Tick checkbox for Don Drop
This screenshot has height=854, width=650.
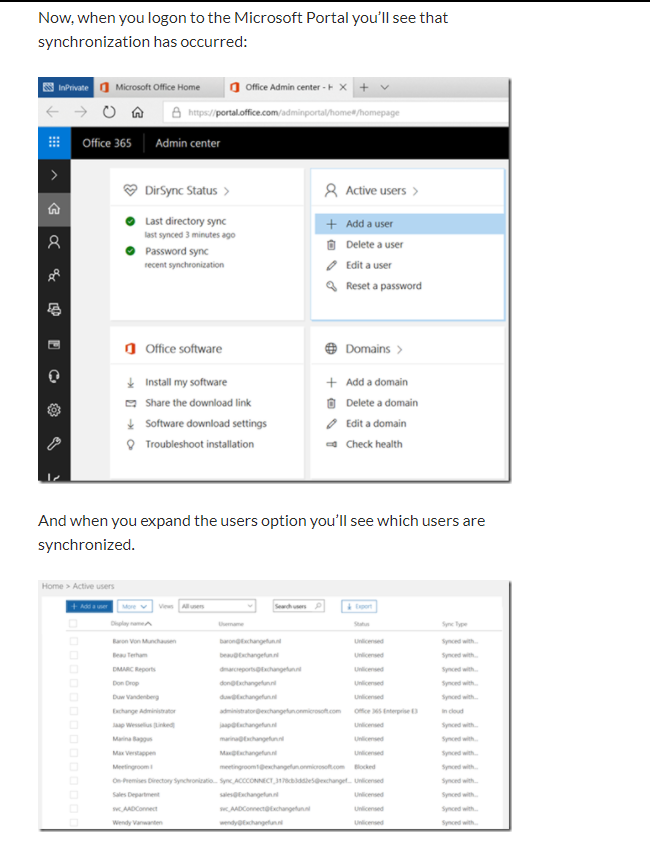(x=74, y=683)
